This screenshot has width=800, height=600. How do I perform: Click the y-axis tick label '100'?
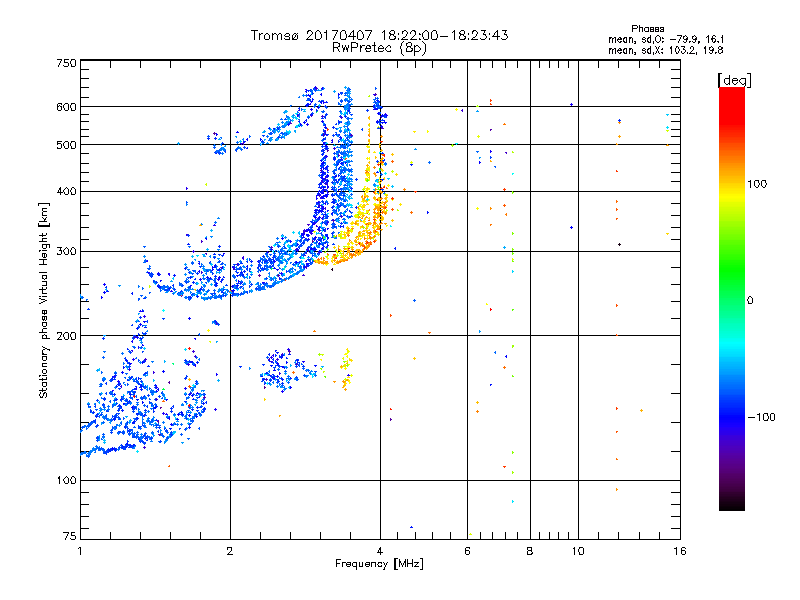(x=66, y=481)
